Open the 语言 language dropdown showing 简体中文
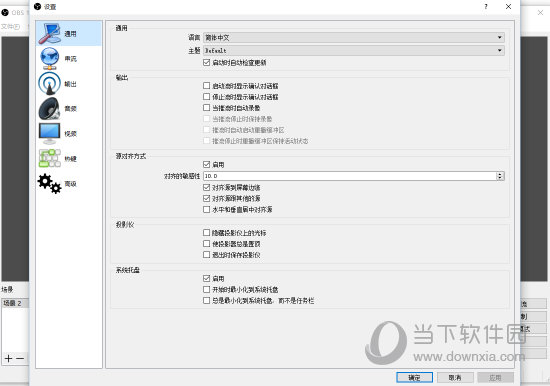Screen dimensions: 550x386 [354, 38]
